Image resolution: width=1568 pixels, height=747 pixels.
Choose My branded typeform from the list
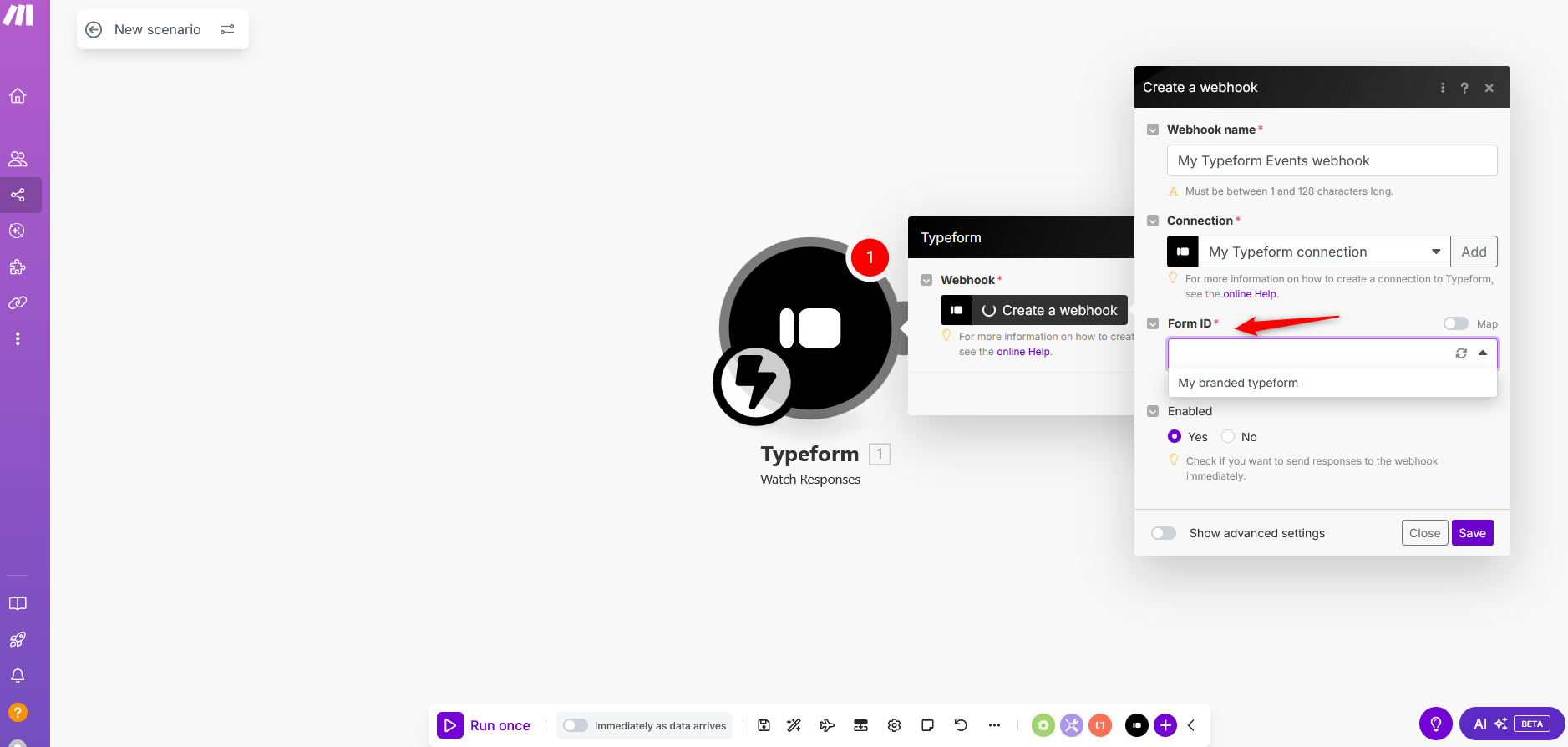pyautogui.click(x=1238, y=383)
